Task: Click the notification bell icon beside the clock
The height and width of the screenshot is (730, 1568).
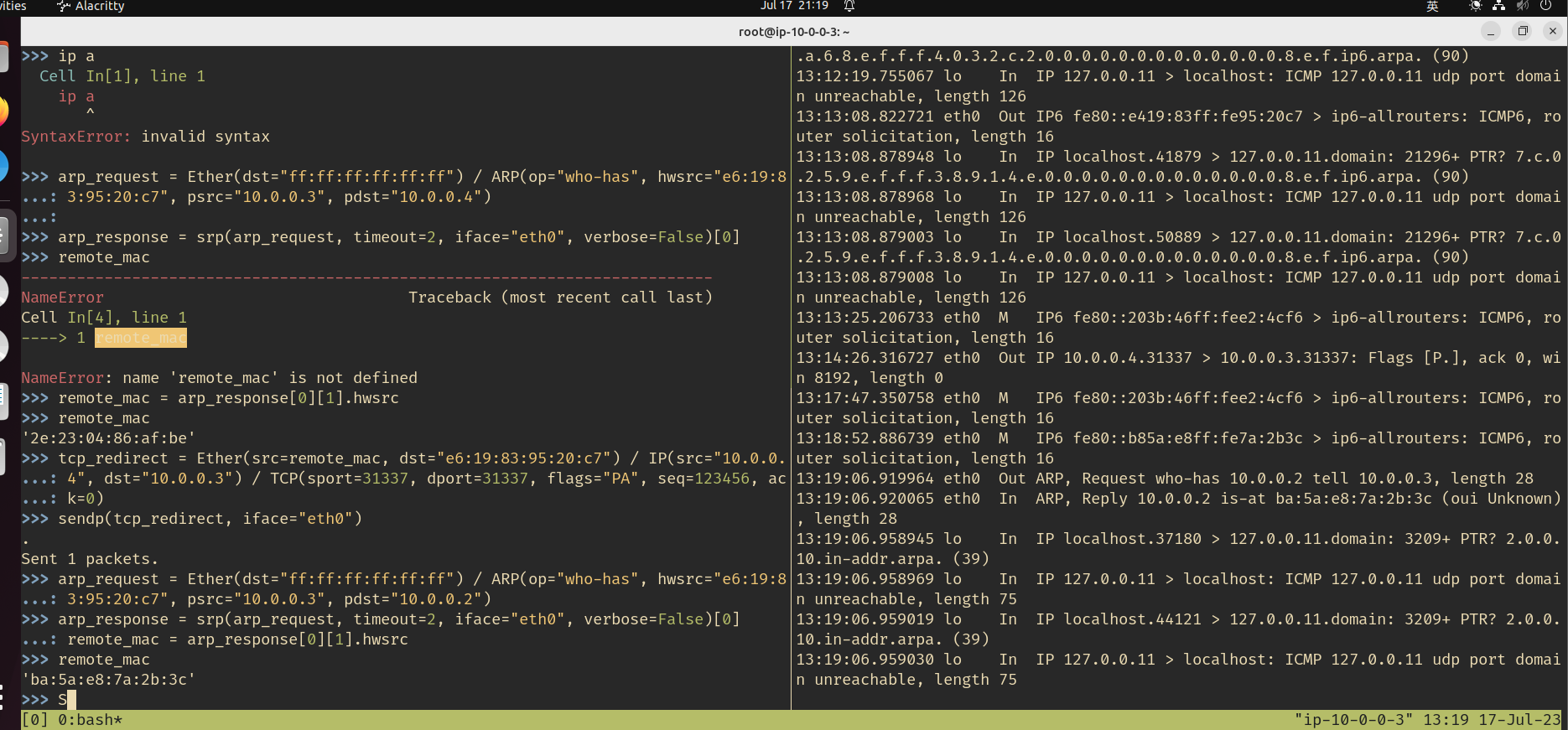Action: tap(849, 6)
